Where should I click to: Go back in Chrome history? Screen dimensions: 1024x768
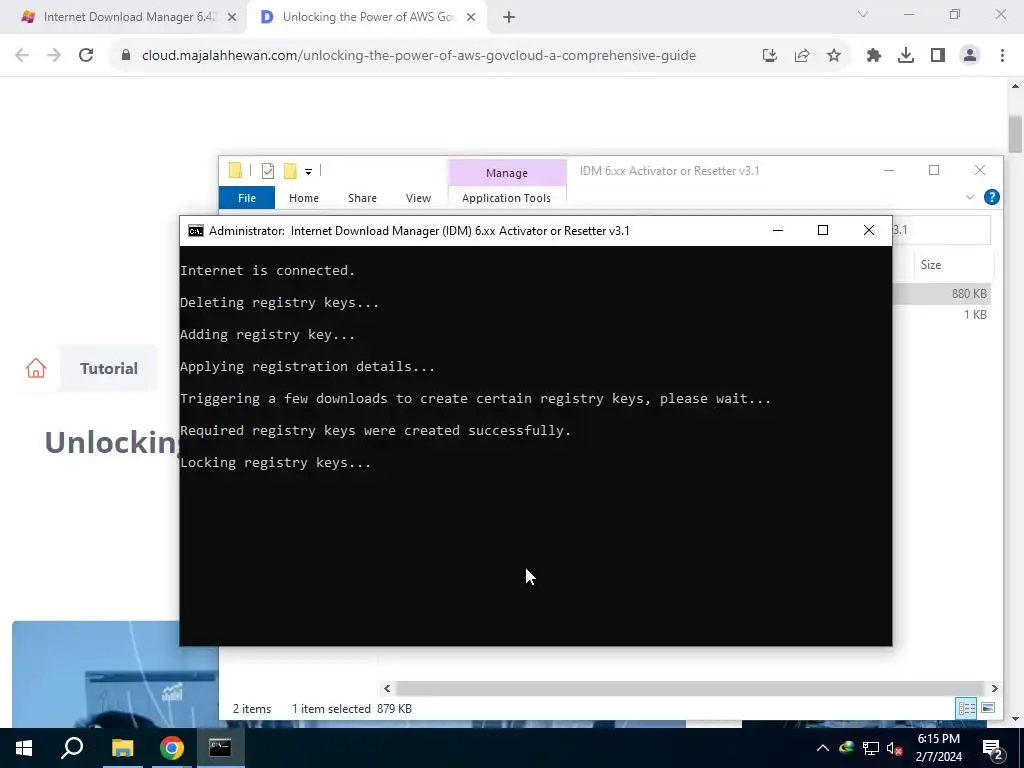point(22,56)
